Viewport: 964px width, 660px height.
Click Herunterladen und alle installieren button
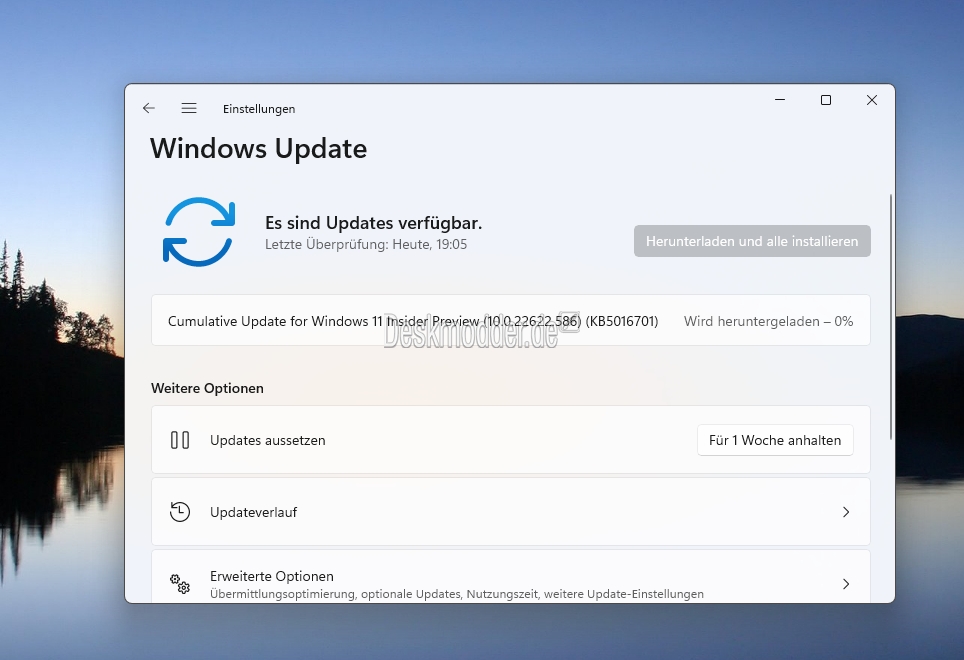[752, 241]
